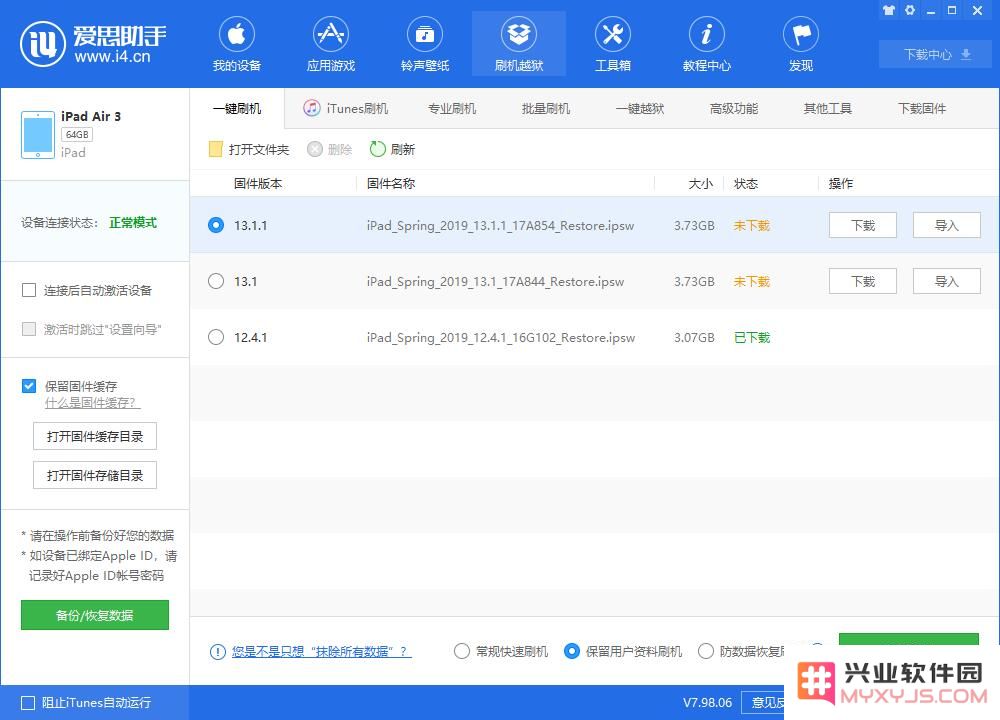The image size is (1000, 720).
Task: Open the 我的设备 (My Device) section
Action: tap(237, 43)
